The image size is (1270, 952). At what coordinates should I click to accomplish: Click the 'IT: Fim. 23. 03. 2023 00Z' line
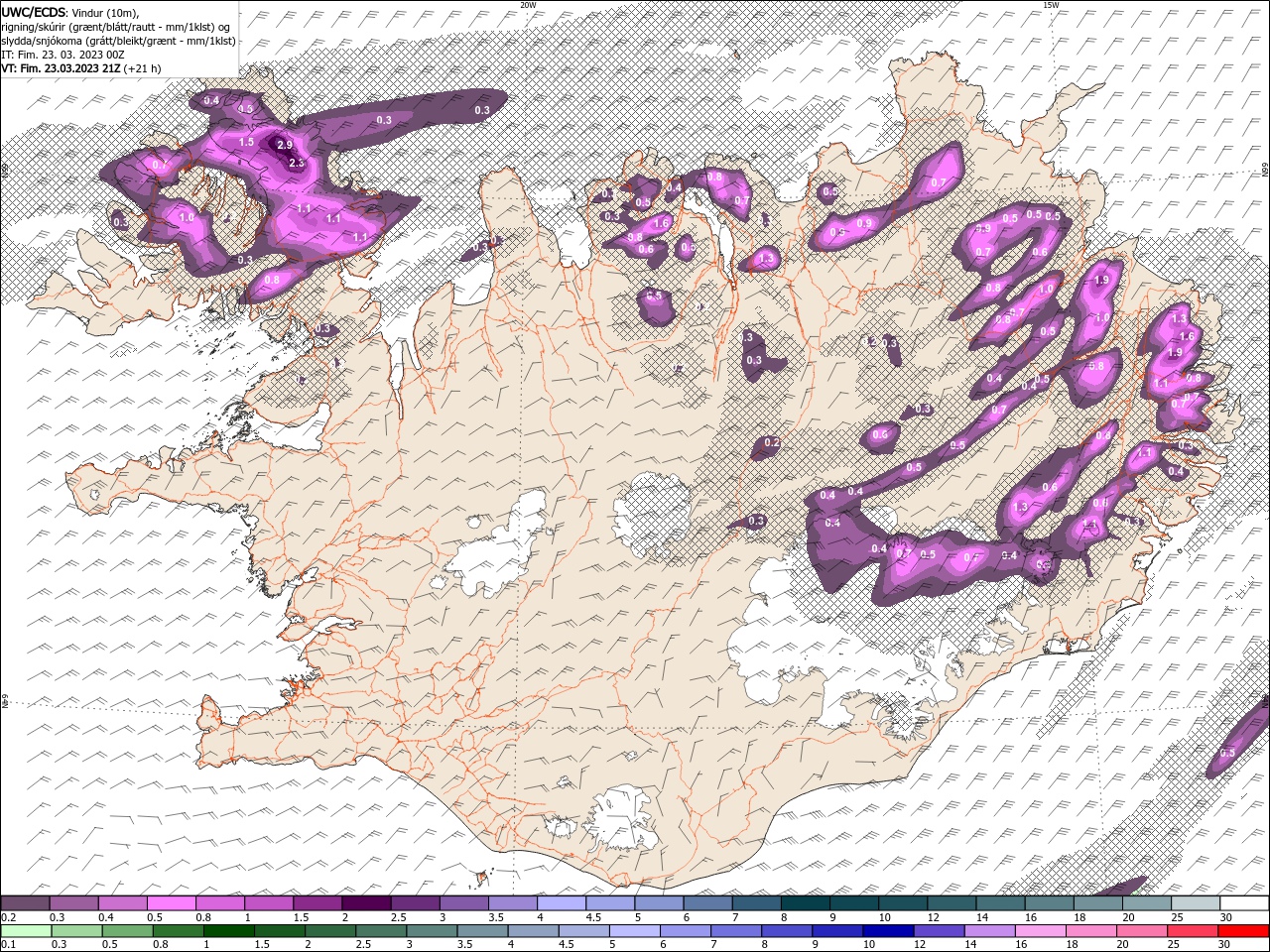[63, 55]
